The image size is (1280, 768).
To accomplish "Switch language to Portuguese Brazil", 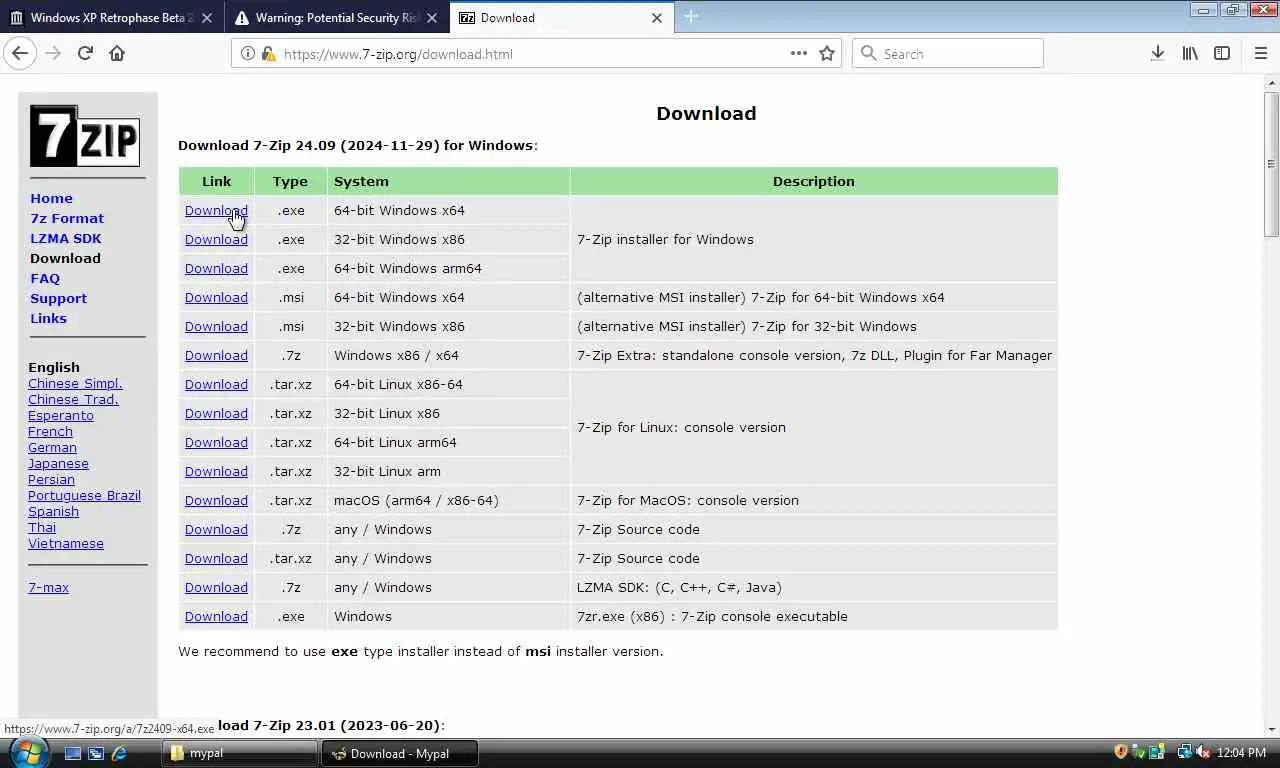I will tap(84, 495).
